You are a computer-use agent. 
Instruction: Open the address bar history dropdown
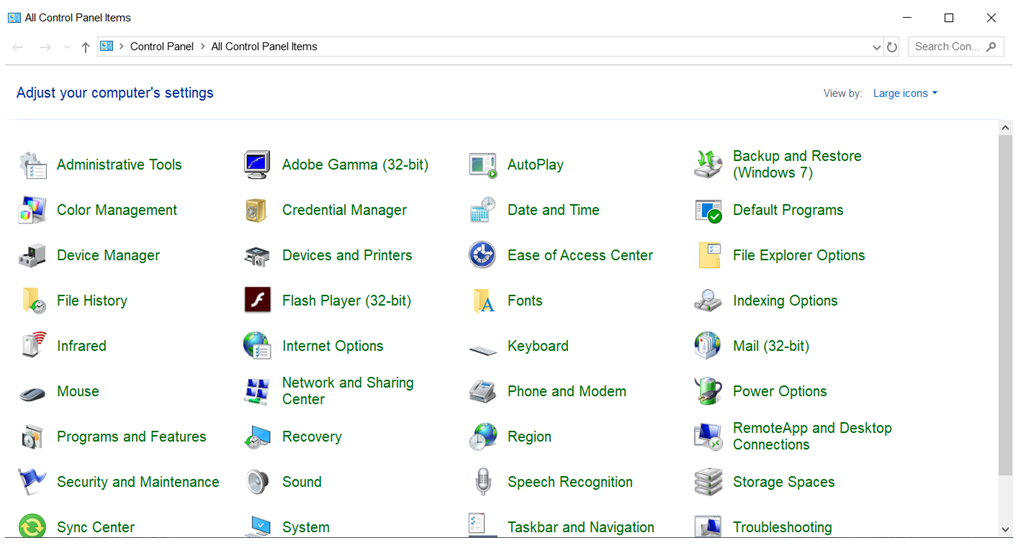tap(877, 47)
